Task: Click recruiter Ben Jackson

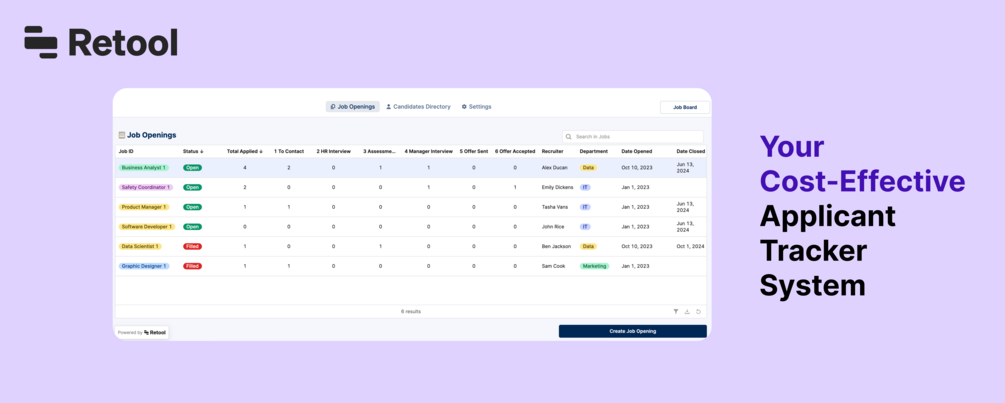Action: point(556,246)
